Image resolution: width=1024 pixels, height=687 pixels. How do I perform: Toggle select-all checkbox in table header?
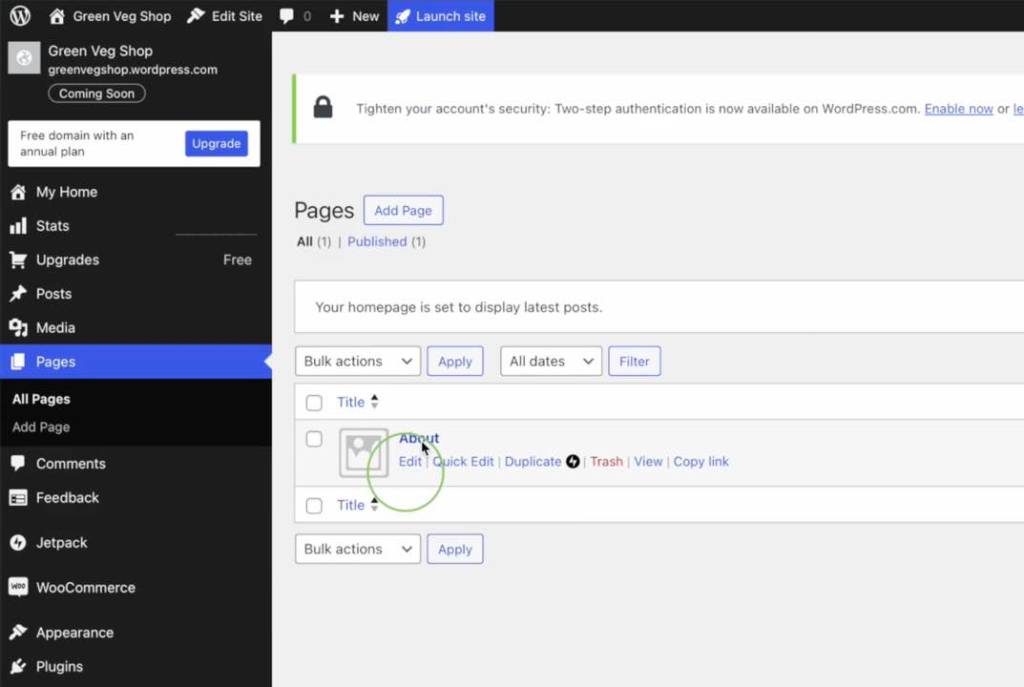(x=314, y=403)
